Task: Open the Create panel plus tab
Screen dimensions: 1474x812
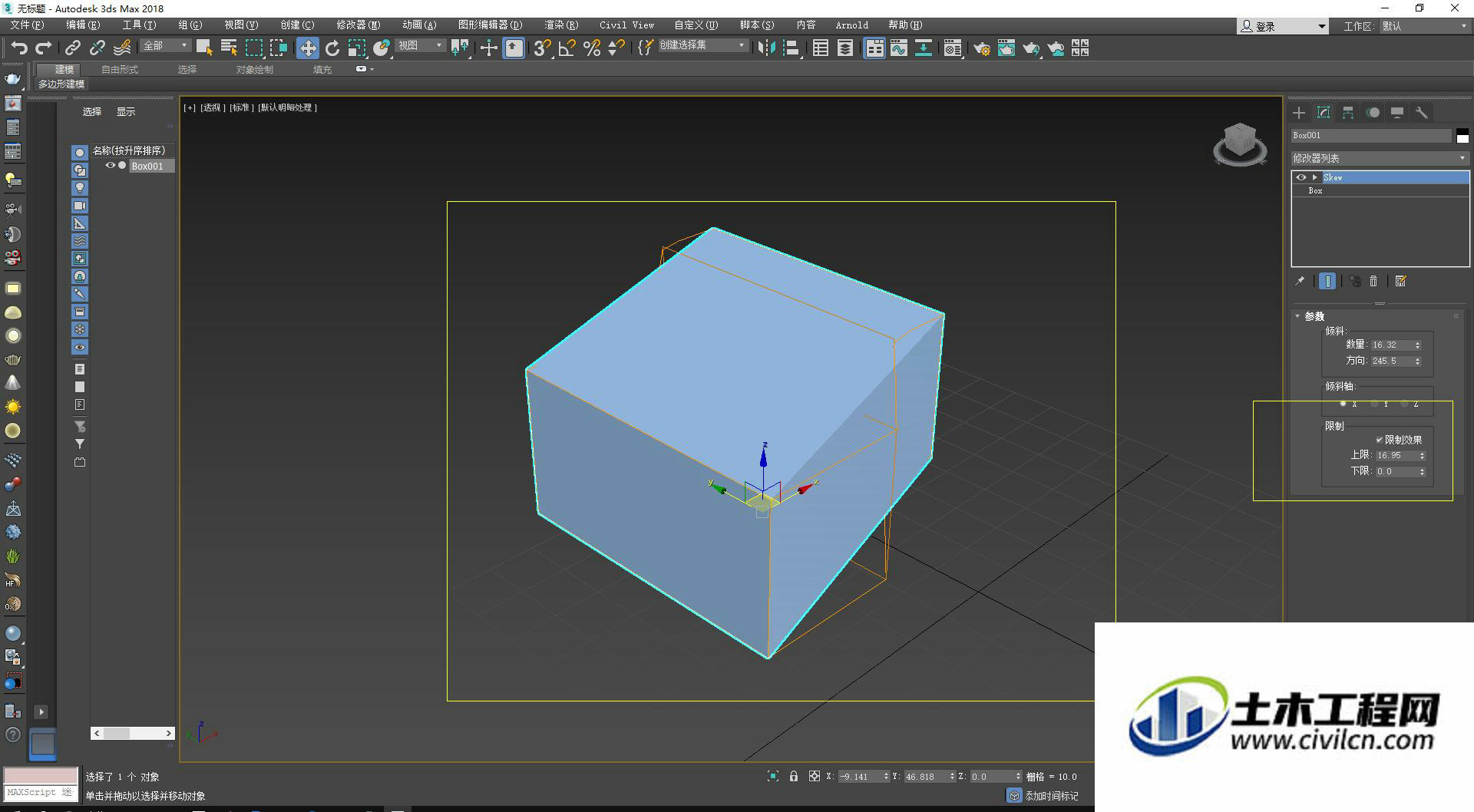Action: 1299,113
